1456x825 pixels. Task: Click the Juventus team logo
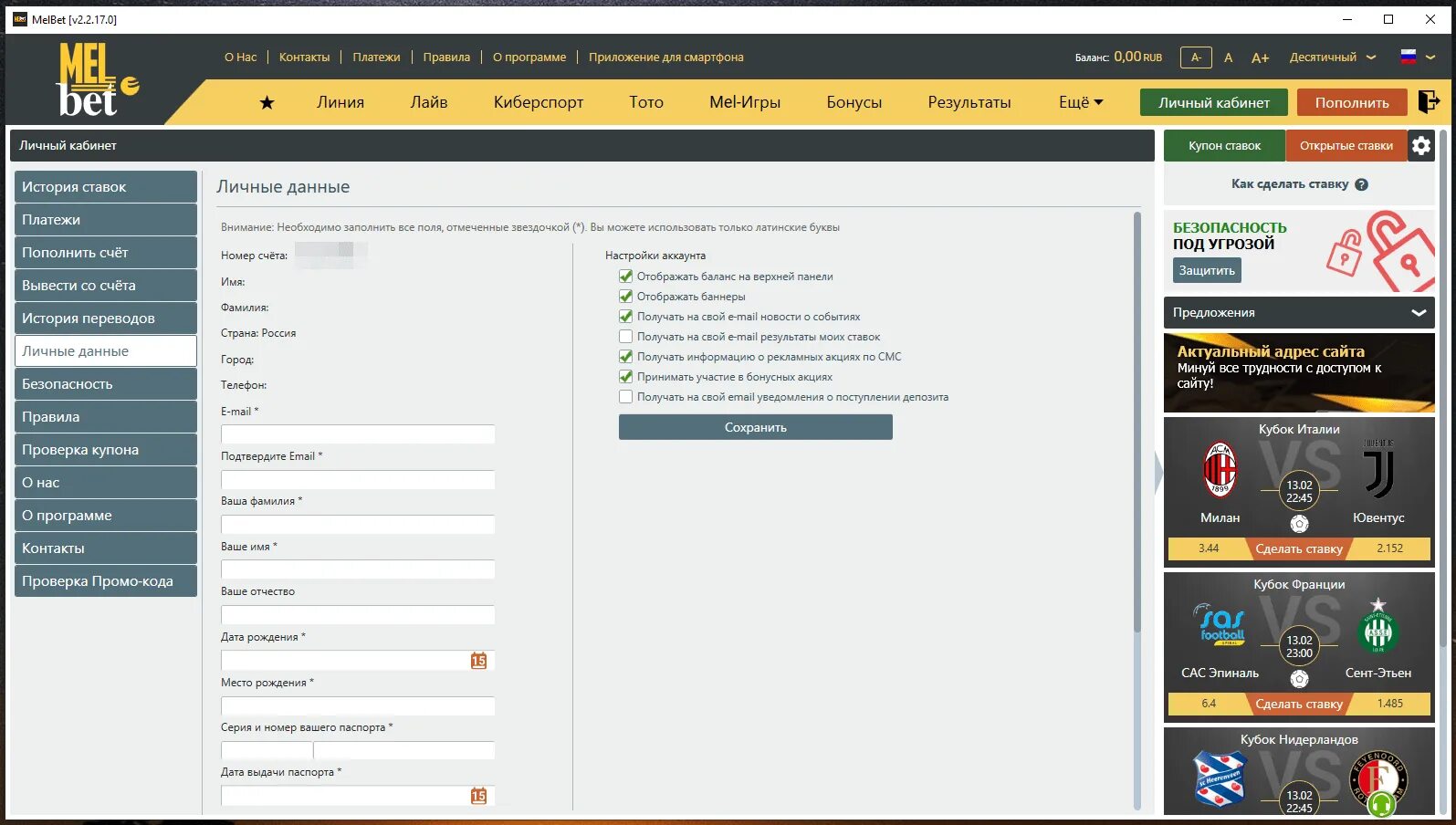1378,469
